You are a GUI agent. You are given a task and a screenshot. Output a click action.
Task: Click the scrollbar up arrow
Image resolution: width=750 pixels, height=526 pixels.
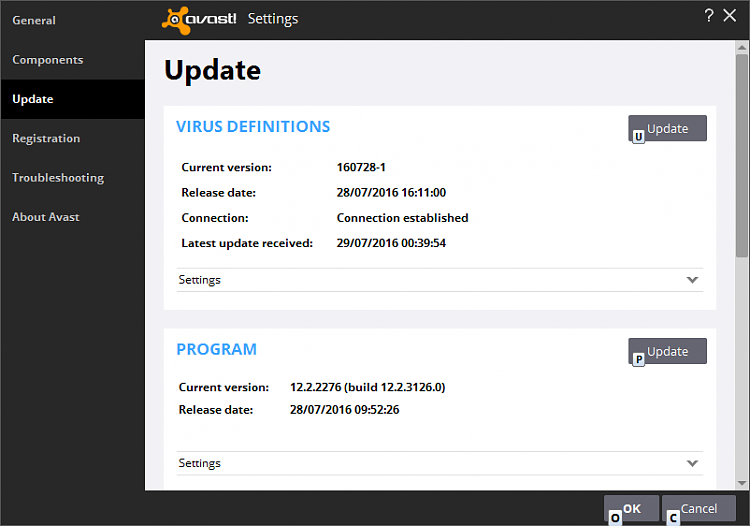coord(742,47)
